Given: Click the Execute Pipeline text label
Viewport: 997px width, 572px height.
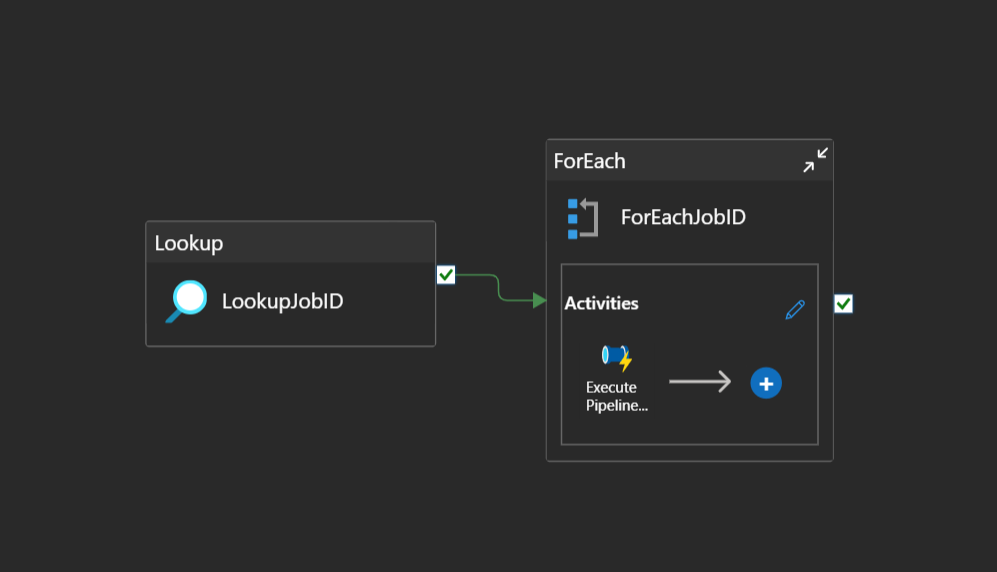Looking at the screenshot, I should [611, 396].
